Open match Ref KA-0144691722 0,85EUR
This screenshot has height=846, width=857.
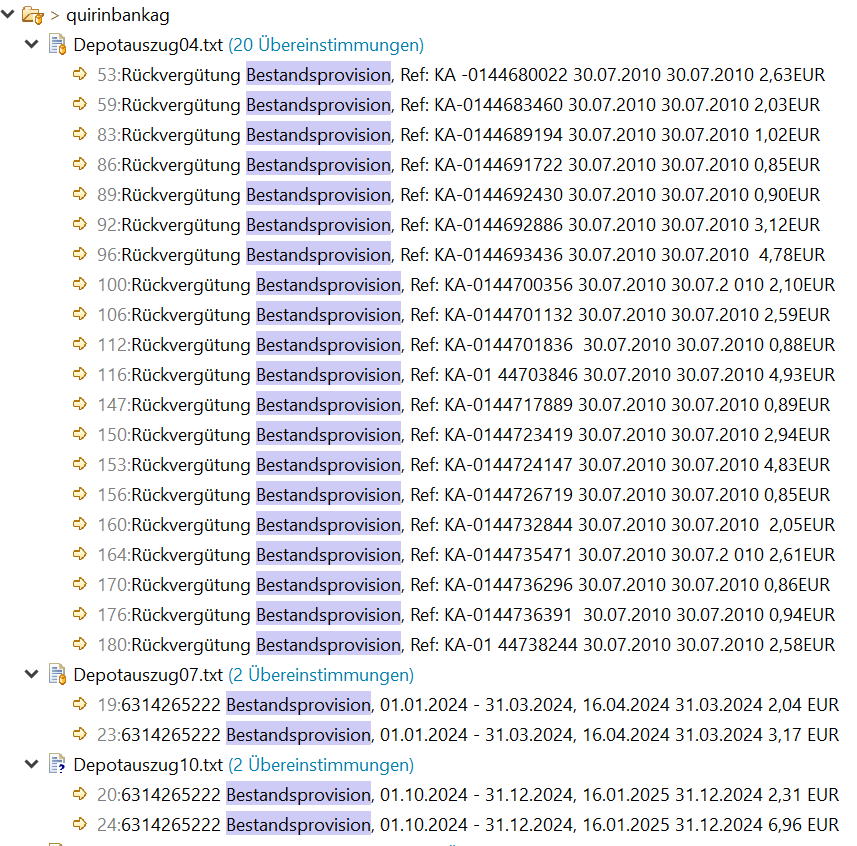click(459, 165)
